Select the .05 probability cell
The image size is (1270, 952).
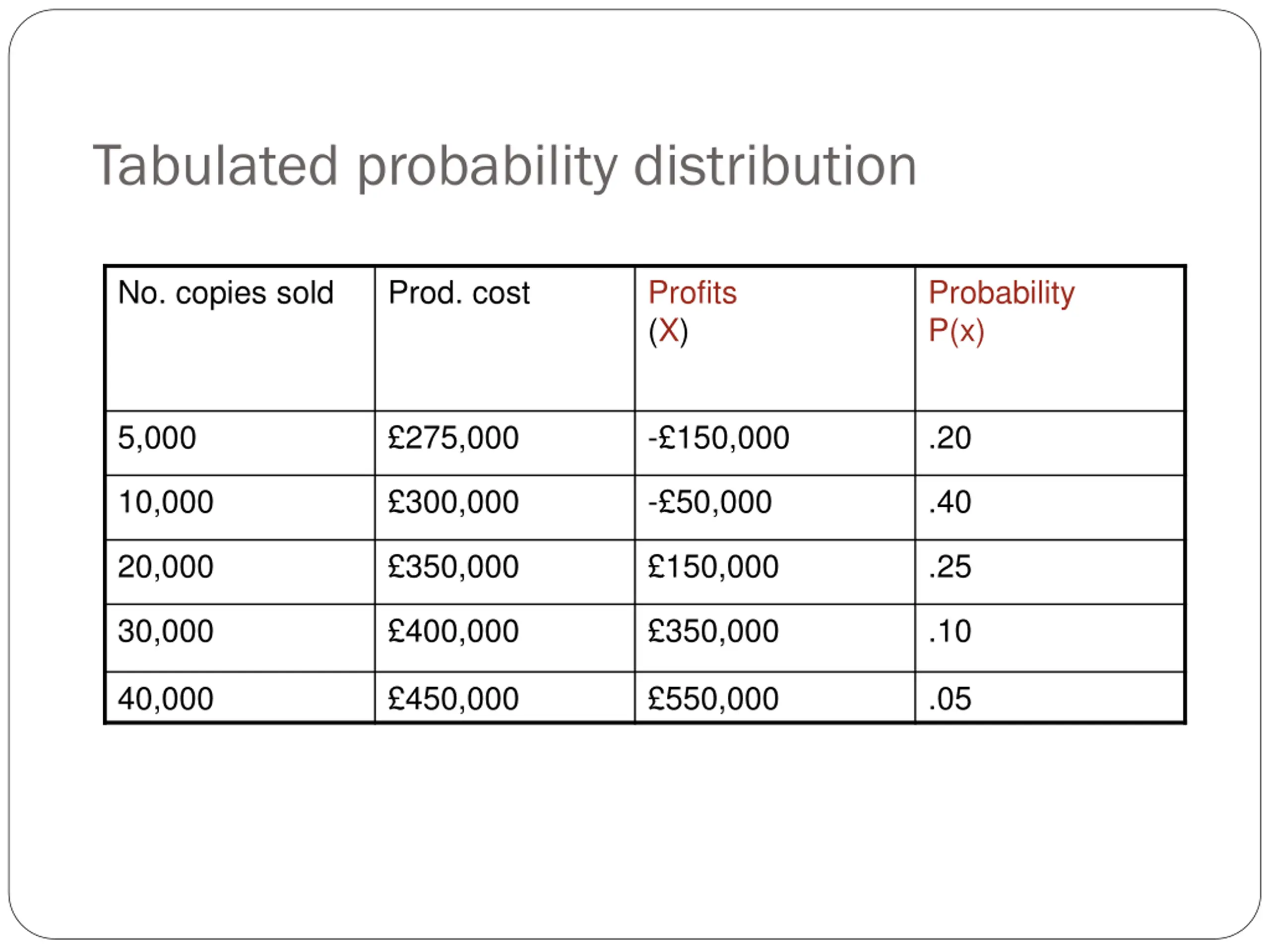pos(1050,697)
